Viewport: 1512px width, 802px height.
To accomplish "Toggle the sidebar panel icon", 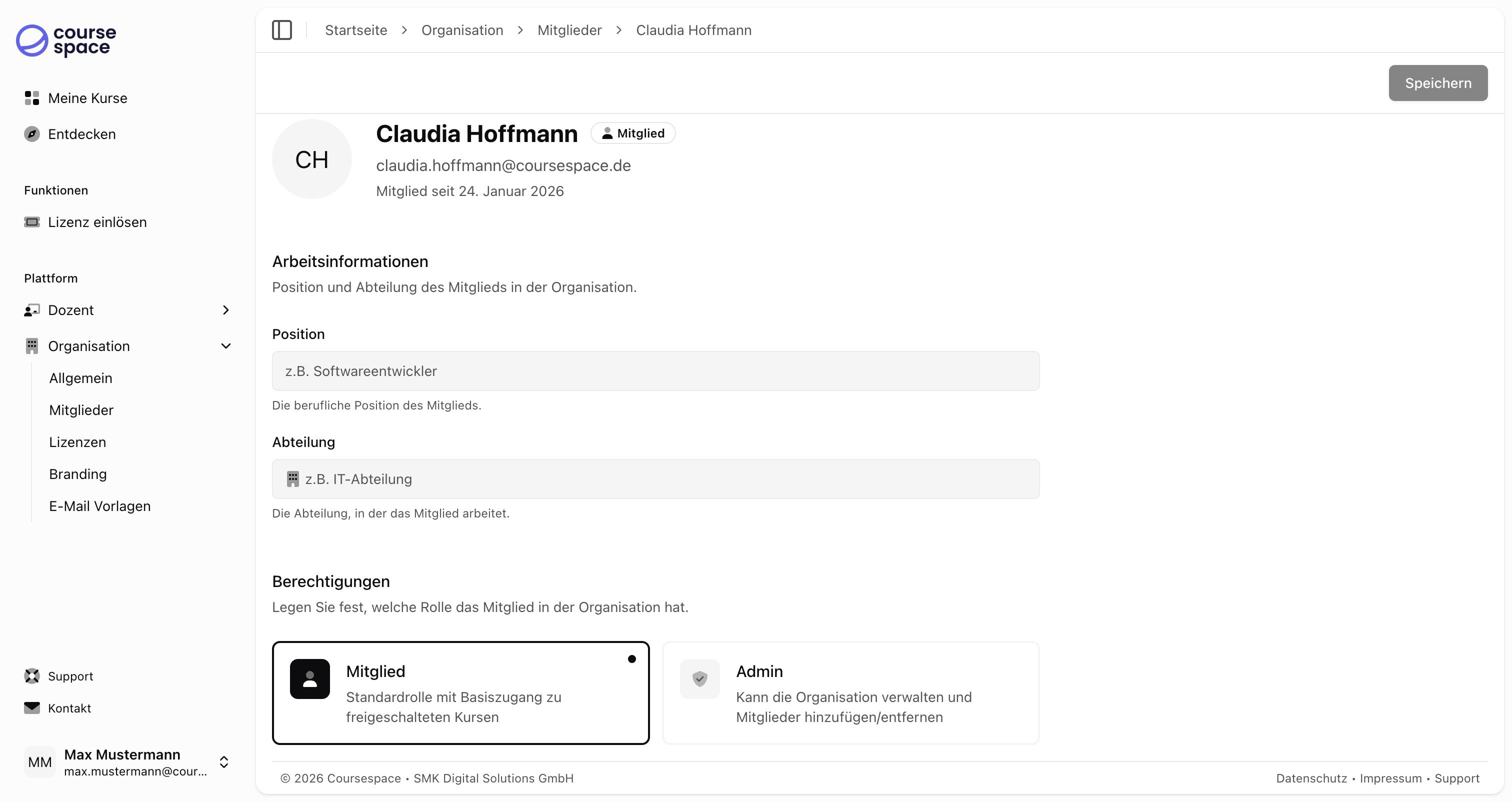I will point(281,30).
